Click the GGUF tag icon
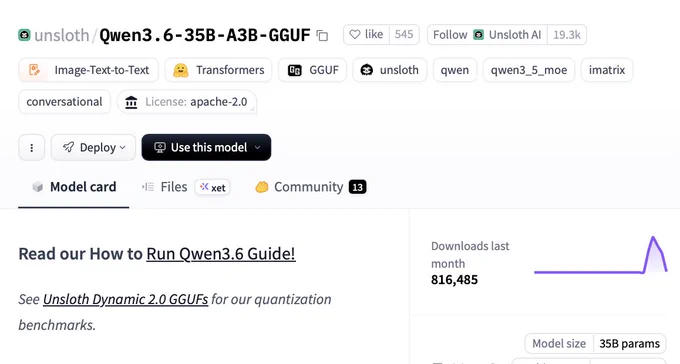680x364 pixels. click(294, 70)
